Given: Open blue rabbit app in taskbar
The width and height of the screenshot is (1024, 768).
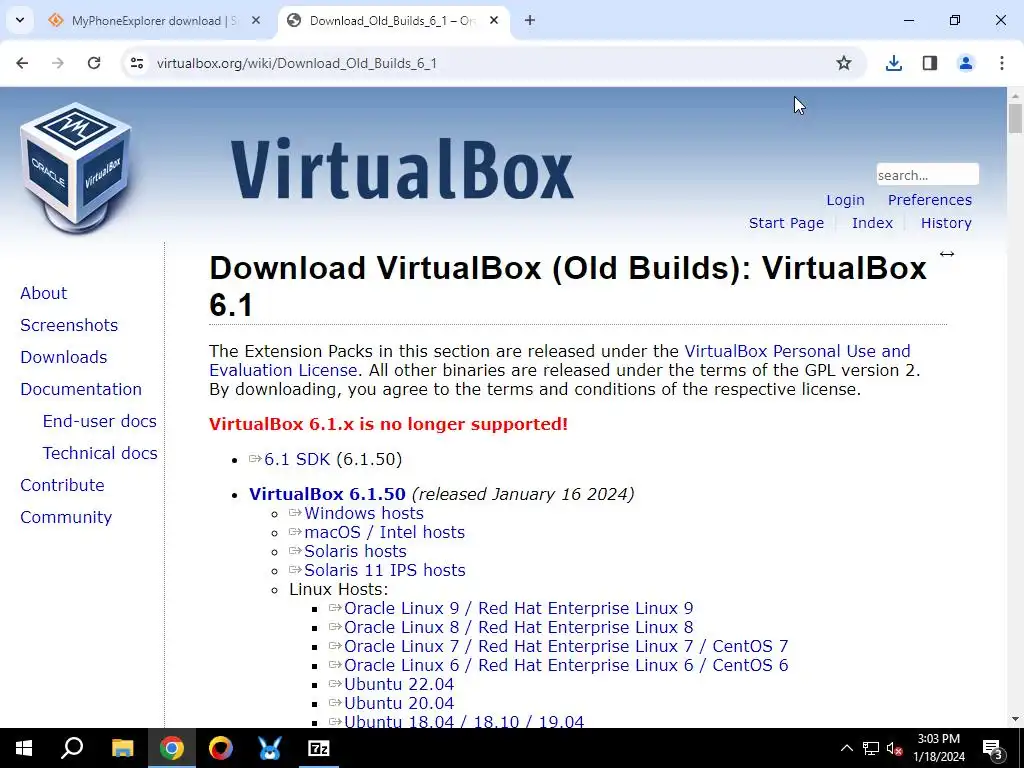Looking at the screenshot, I should [269, 748].
